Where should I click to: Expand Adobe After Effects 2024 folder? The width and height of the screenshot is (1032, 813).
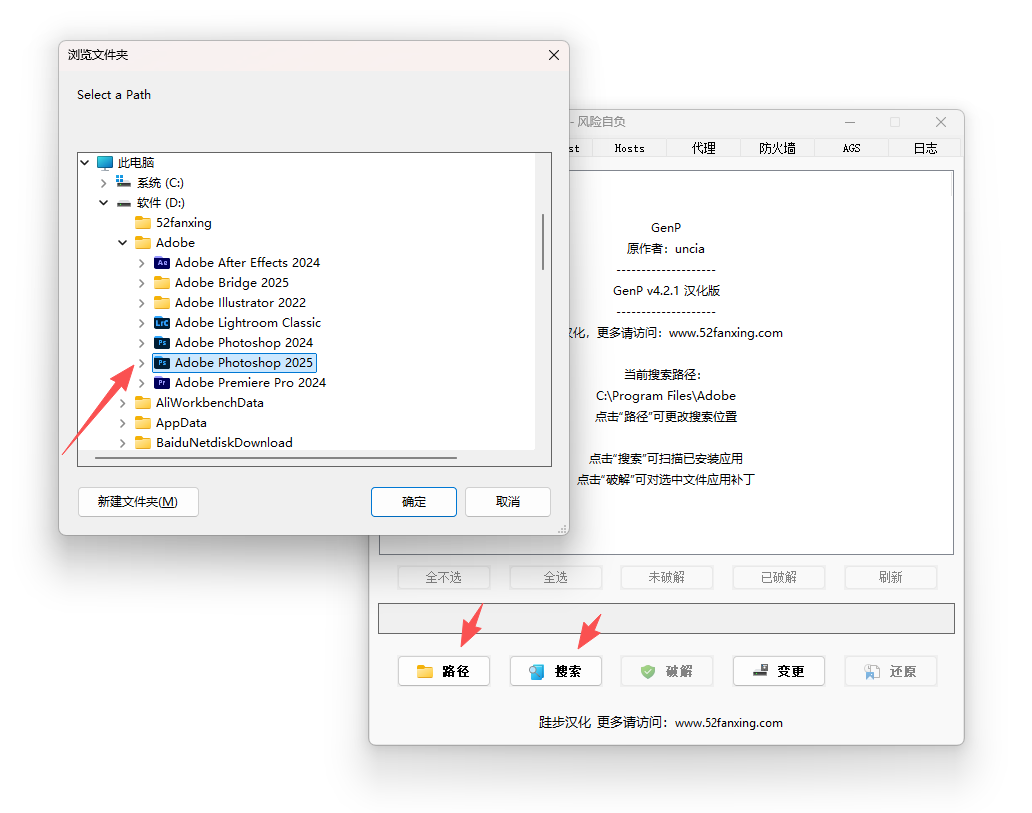click(x=142, y=263)
